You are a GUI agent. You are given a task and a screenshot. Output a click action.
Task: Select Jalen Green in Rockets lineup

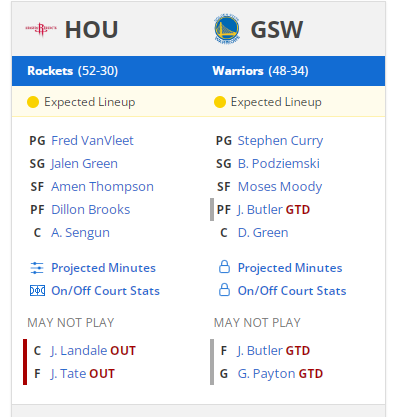click(84, 164)
